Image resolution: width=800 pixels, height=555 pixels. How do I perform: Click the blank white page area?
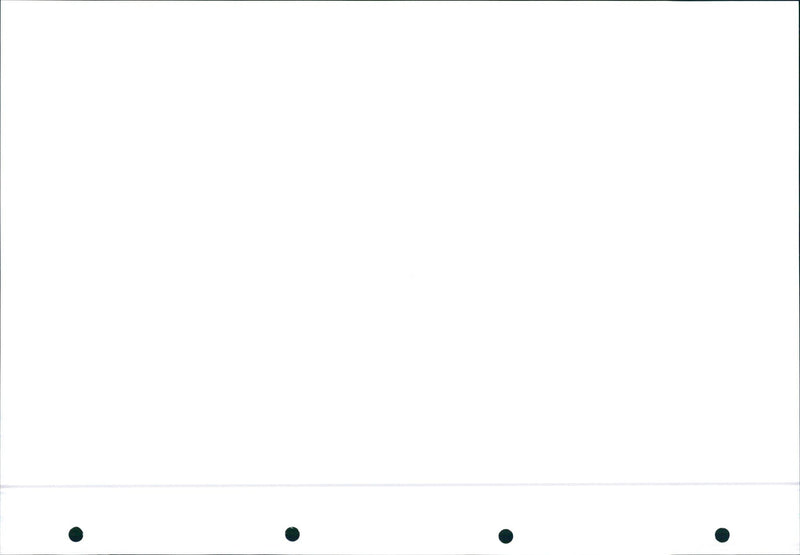pyautogui.click(x=400, y=242)
